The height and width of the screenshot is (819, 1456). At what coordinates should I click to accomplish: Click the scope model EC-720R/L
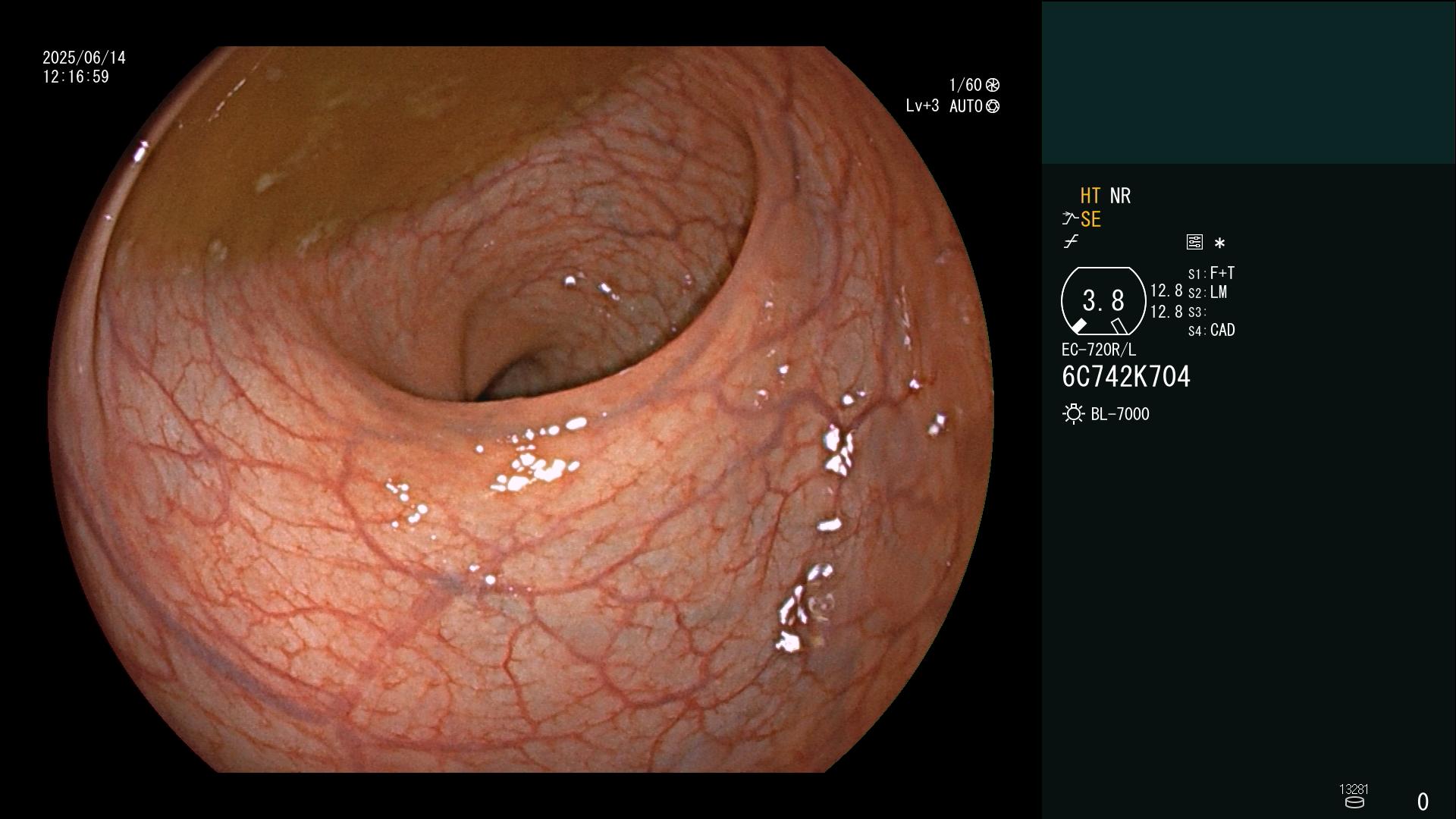point(1099,350)
